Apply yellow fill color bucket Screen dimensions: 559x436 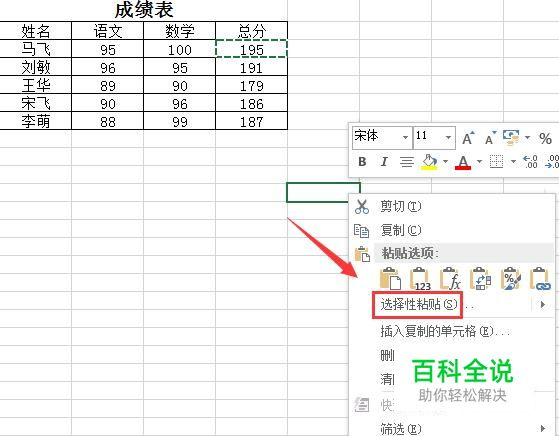(x=430, y=162)
